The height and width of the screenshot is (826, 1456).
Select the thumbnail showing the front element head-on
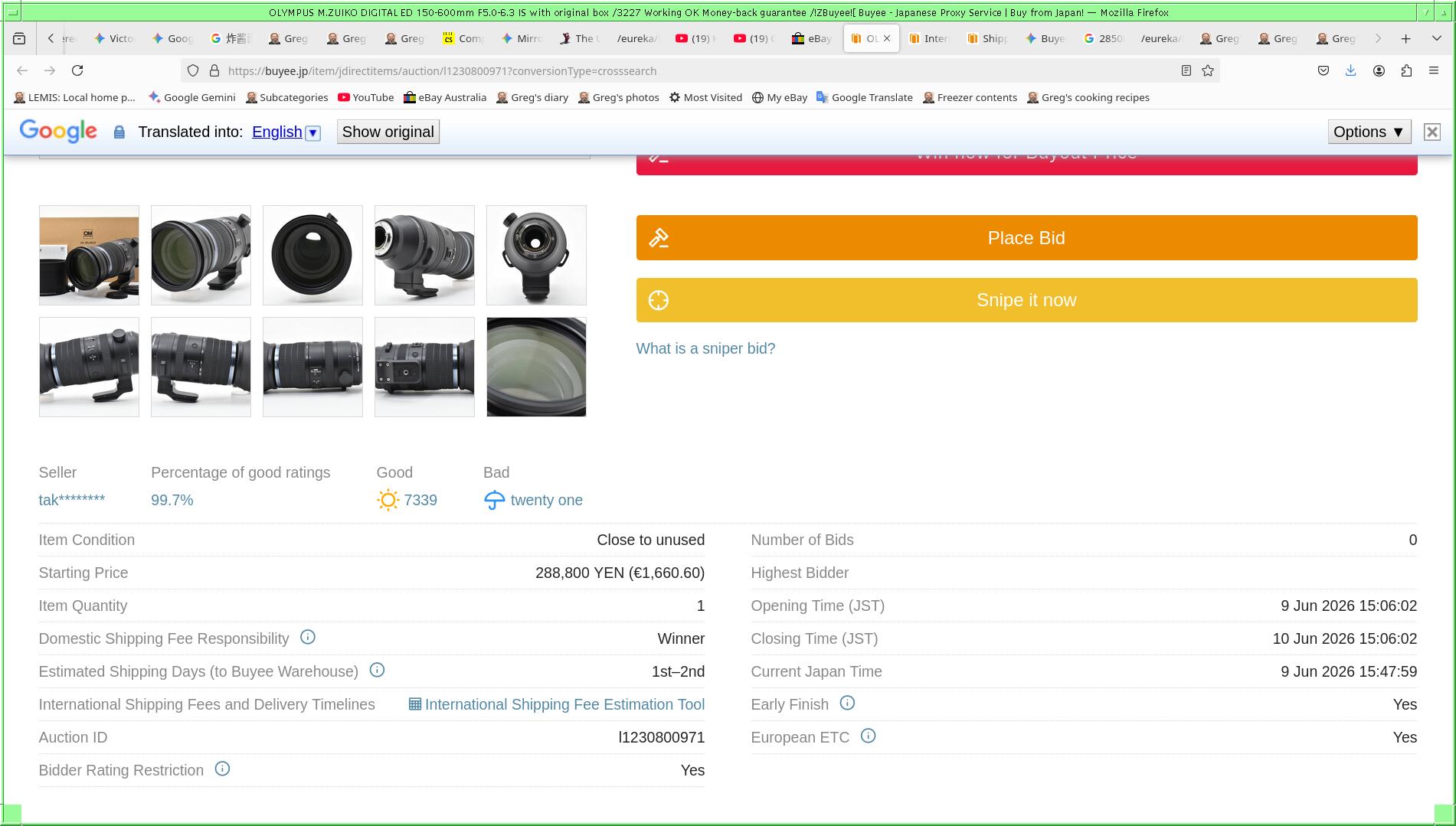[x=312, y=255]
